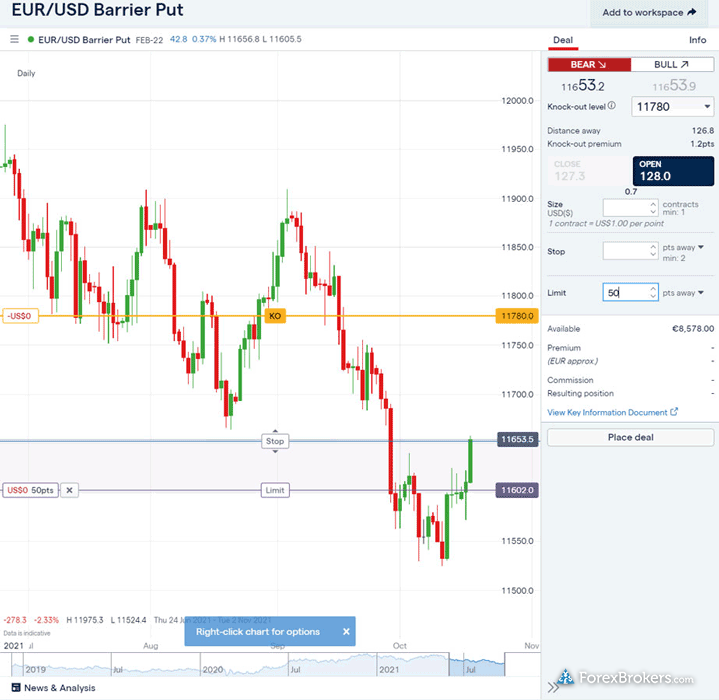The width and height of the screenshot is (719, 700).
Task: Switch to the Info tab
Action: pyautogui.click(x=697, y=40)
